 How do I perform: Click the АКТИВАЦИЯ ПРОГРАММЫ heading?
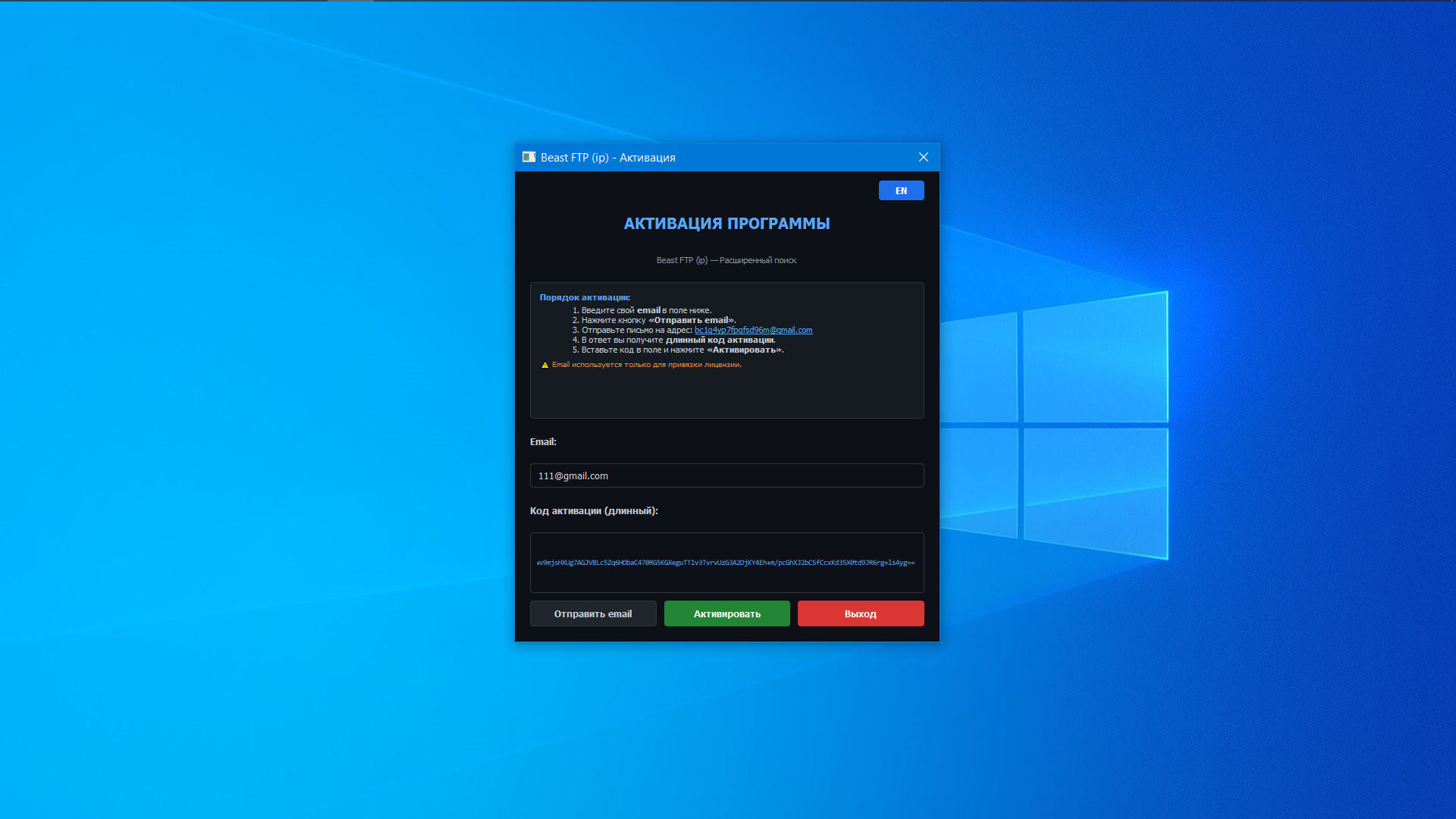click(x=726, y=224)
